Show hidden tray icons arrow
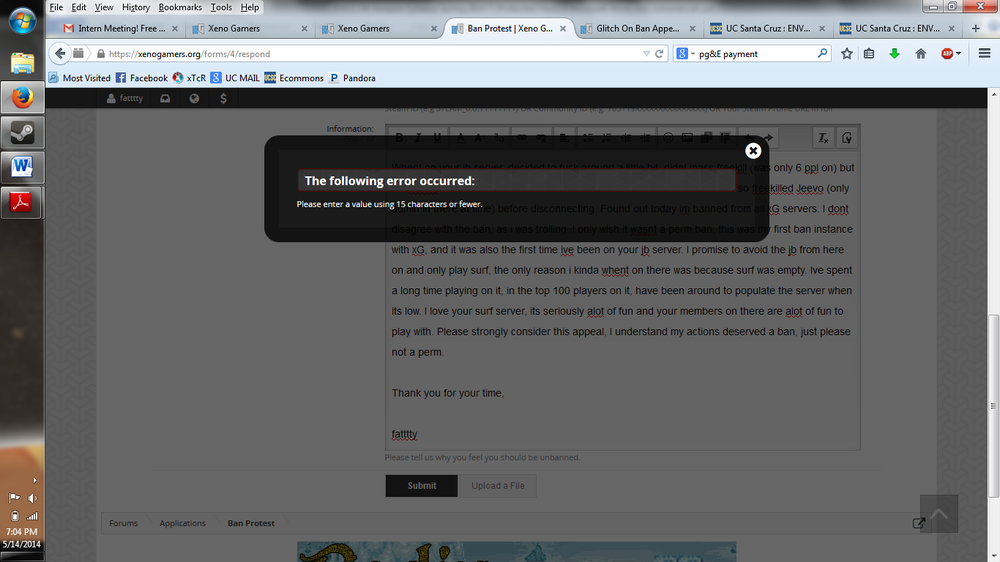Image resolution: width=1000 pixels, height=562 pixels. click(x=34, y=480)
